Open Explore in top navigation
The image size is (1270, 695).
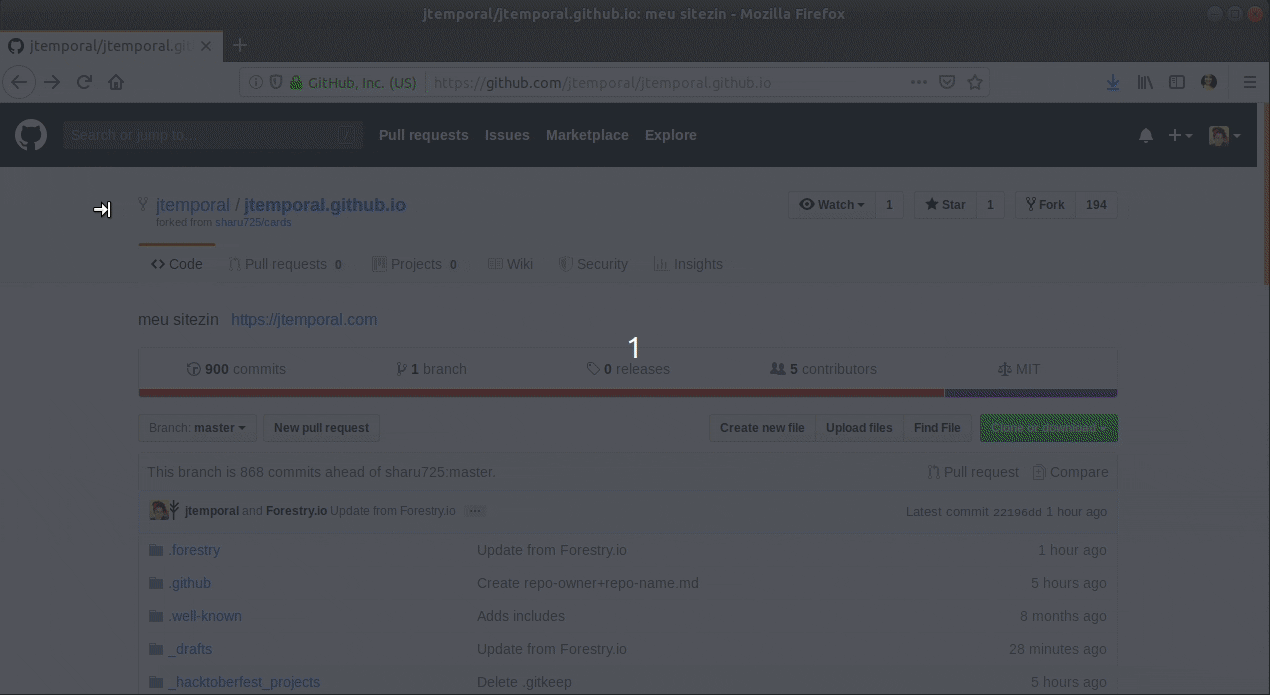pyautogui.click(x=670, y=135)
